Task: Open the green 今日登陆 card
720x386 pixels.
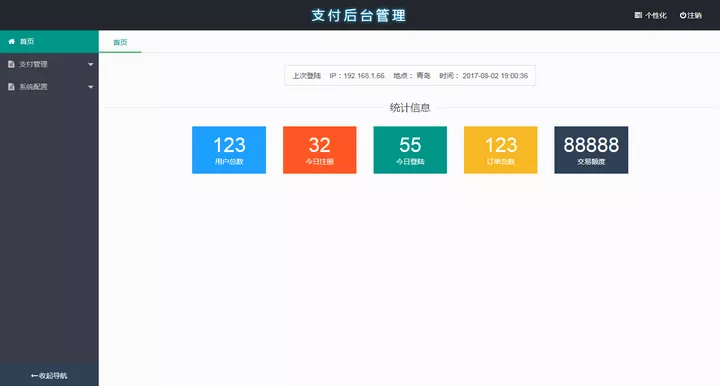Action: click(x=410, y=150)
